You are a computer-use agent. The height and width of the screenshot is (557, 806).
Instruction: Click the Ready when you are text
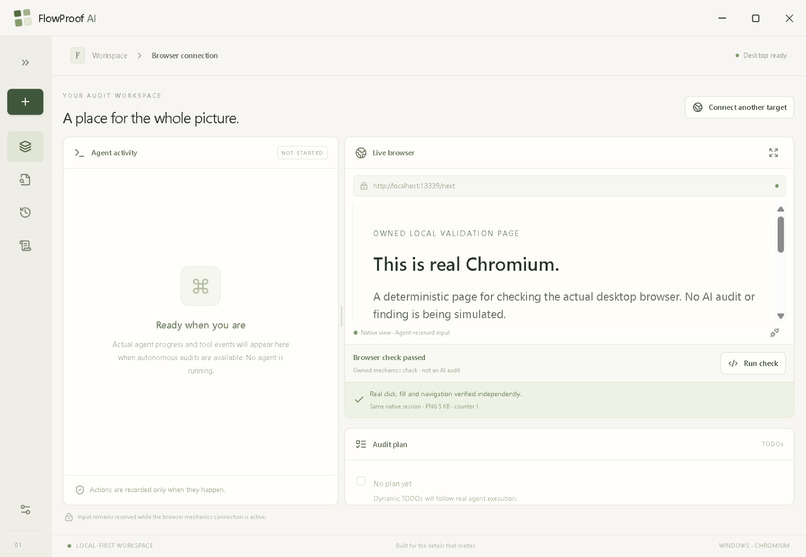[200, 325]
